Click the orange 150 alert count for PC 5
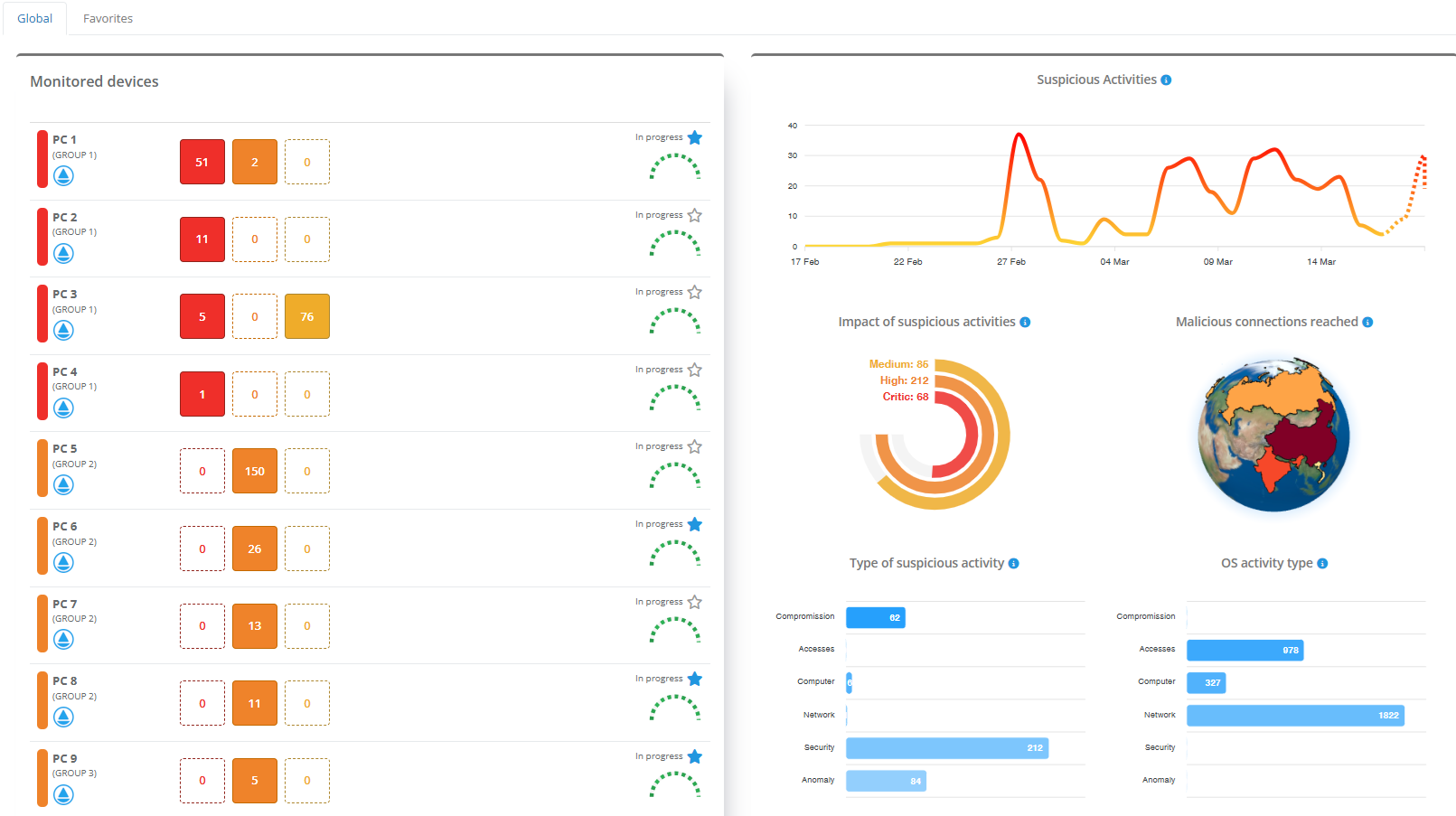 pyautogui.click(x=255, y=471)
